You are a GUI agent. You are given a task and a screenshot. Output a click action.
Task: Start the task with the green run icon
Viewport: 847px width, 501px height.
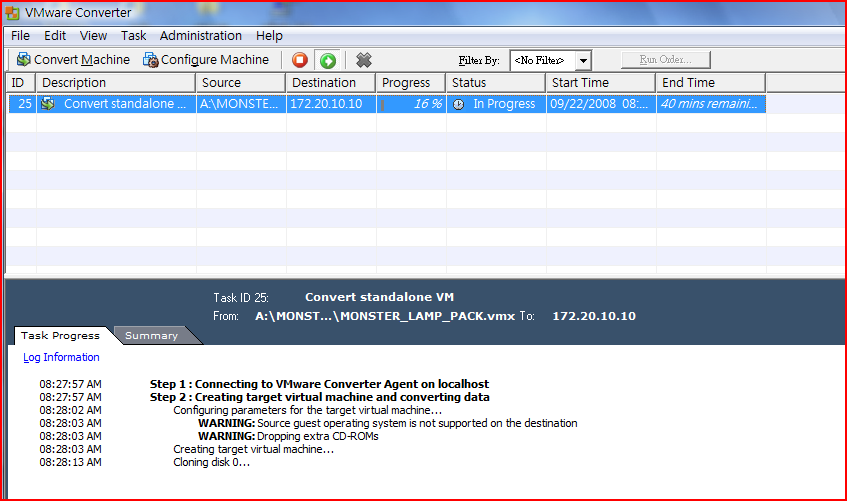[328, 60]
